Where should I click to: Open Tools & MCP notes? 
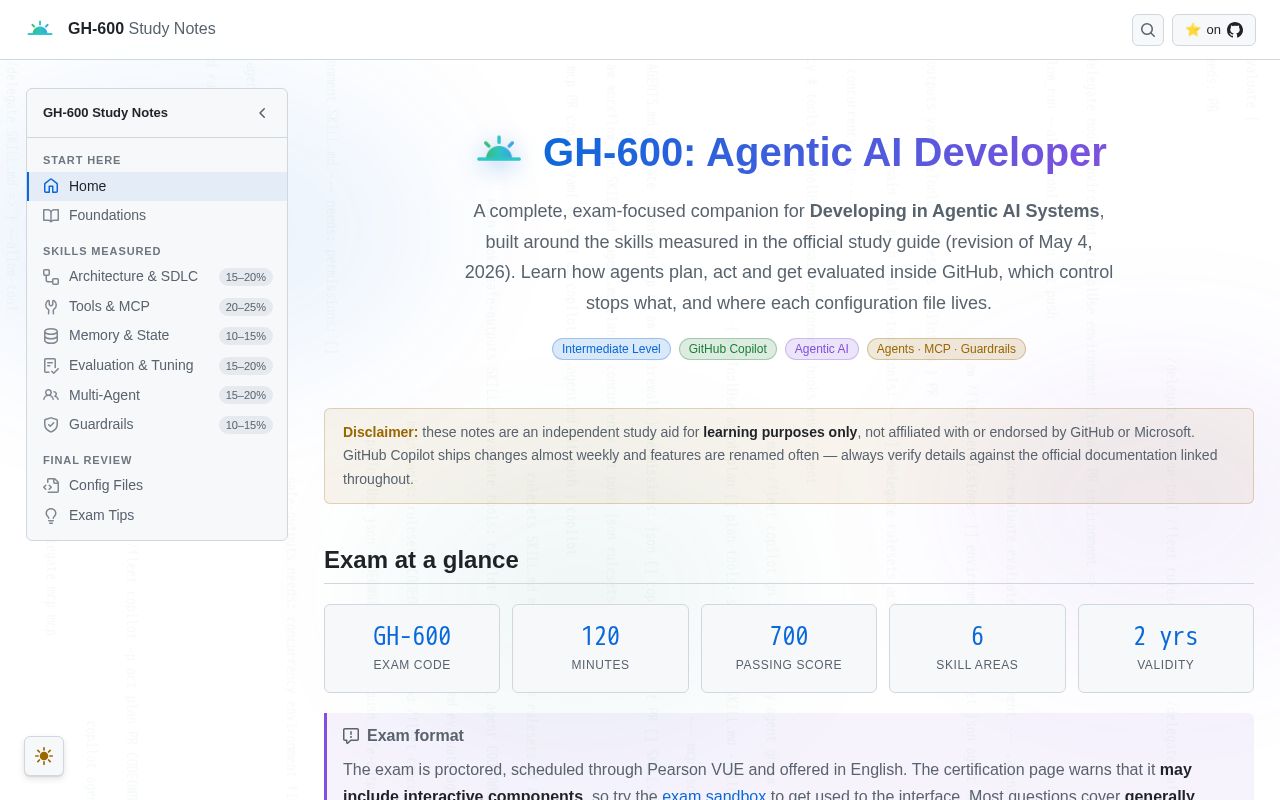click(157, 307)
